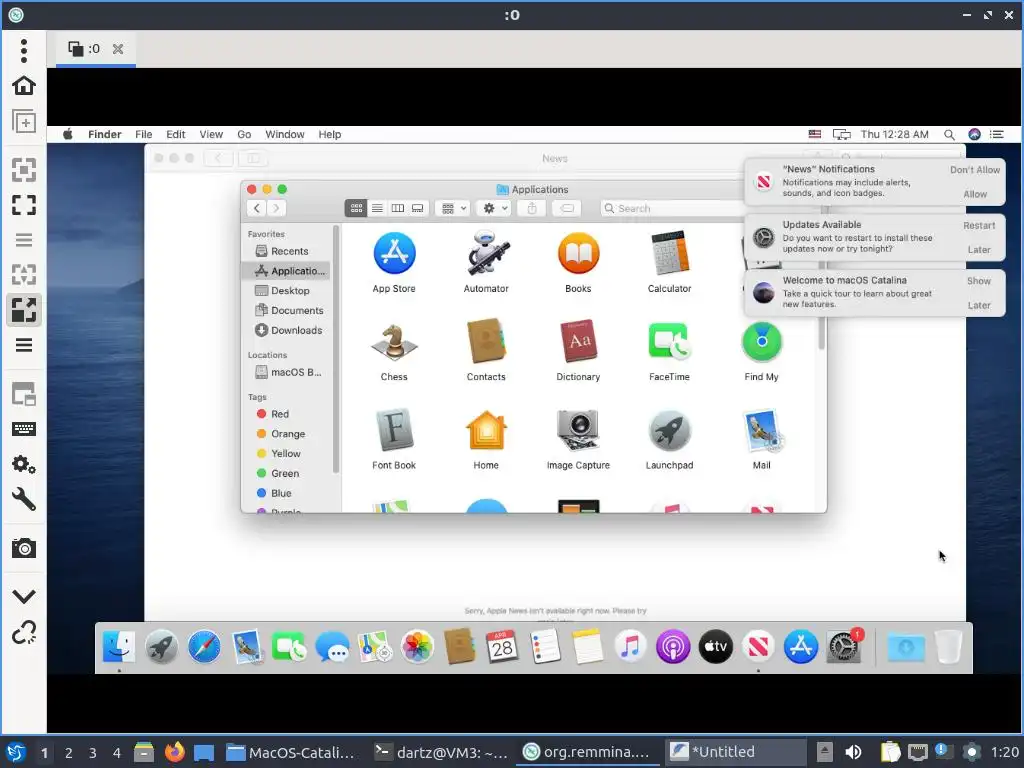Viewport: 1024px width, 768px height.
Task: Open the Automator application icon
Action: [487, 253]
